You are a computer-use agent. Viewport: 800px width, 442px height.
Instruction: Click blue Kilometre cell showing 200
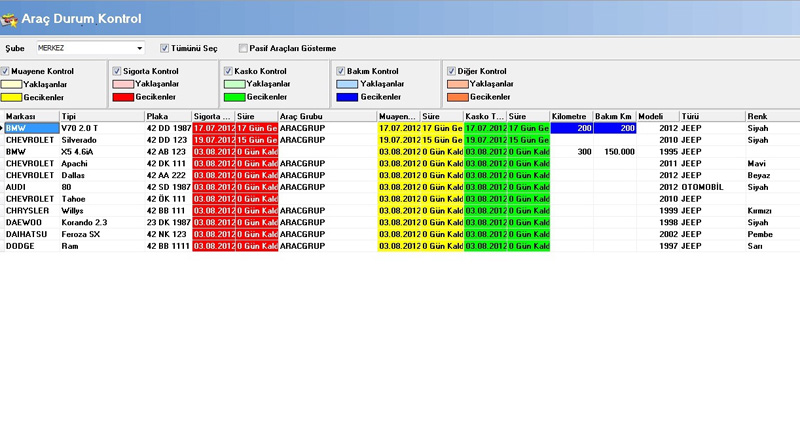(571, 128)
